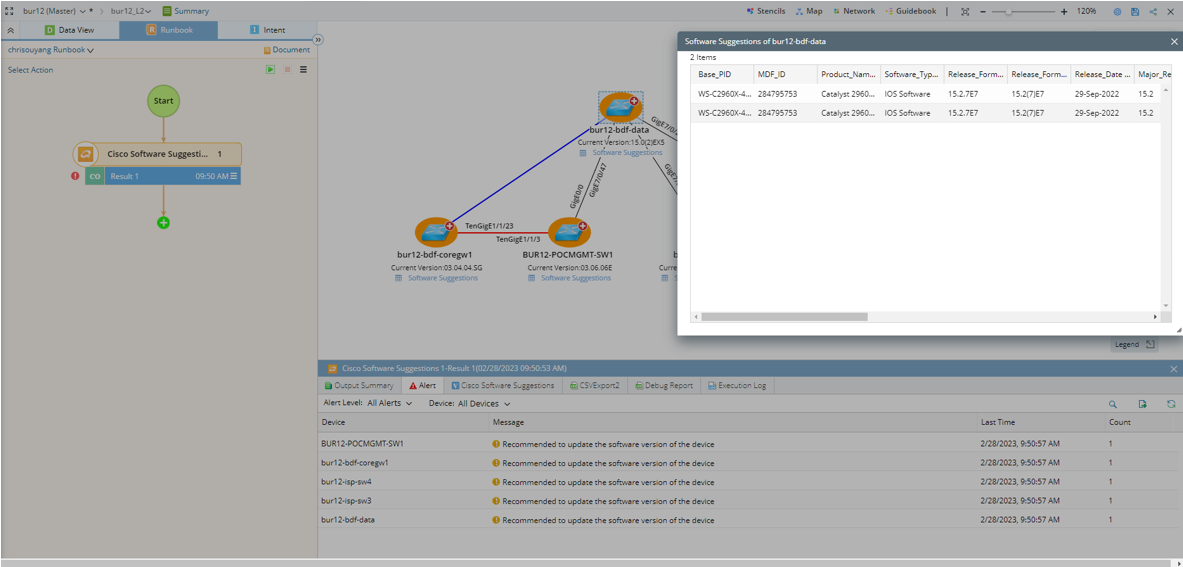Select the bur12-isp-sw3 alert row
This screenshot has width=1183, height=567.
pyautogui.click(x=750, y=501)
